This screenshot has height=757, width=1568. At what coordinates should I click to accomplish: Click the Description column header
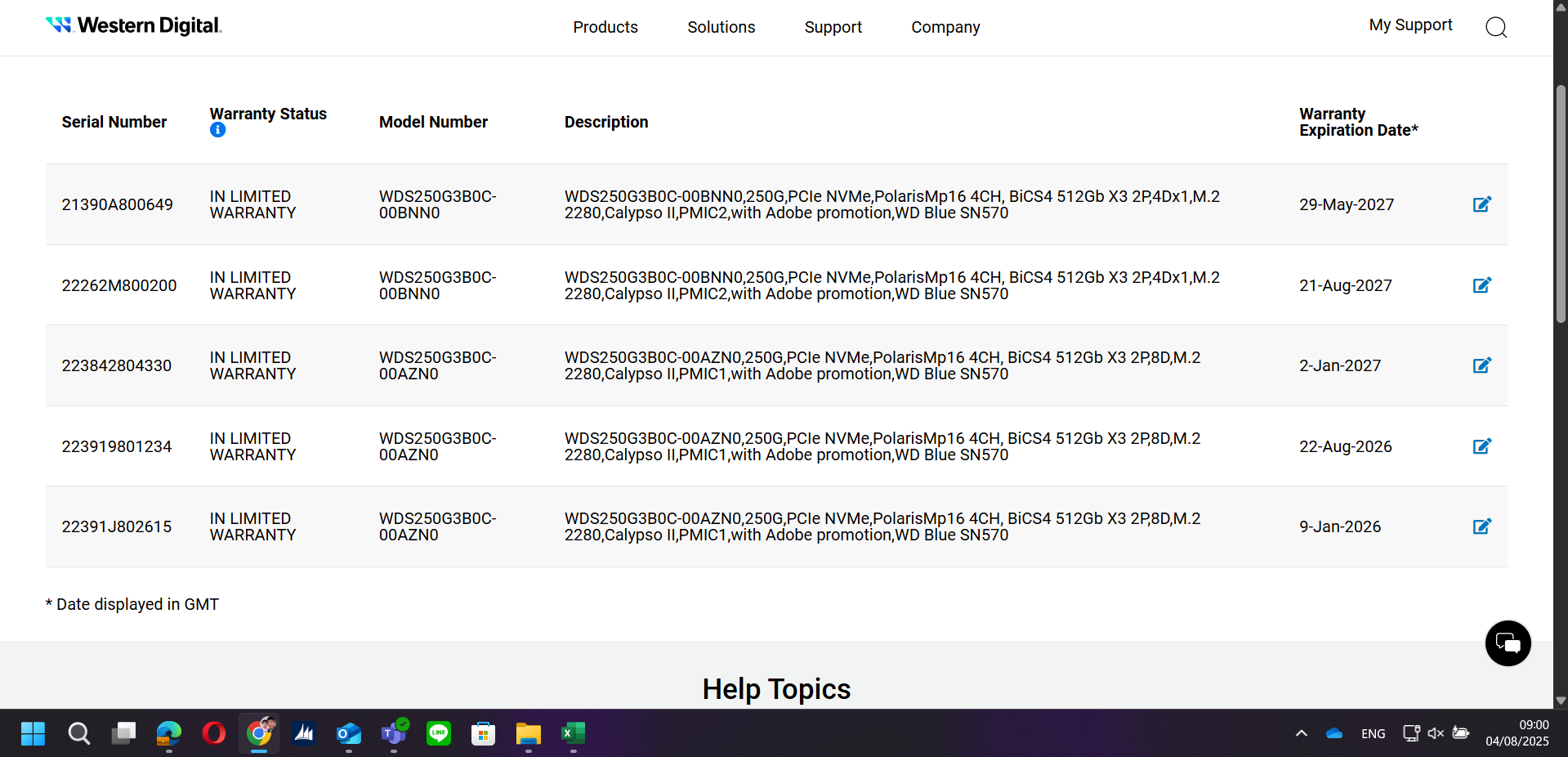point(606,122)
